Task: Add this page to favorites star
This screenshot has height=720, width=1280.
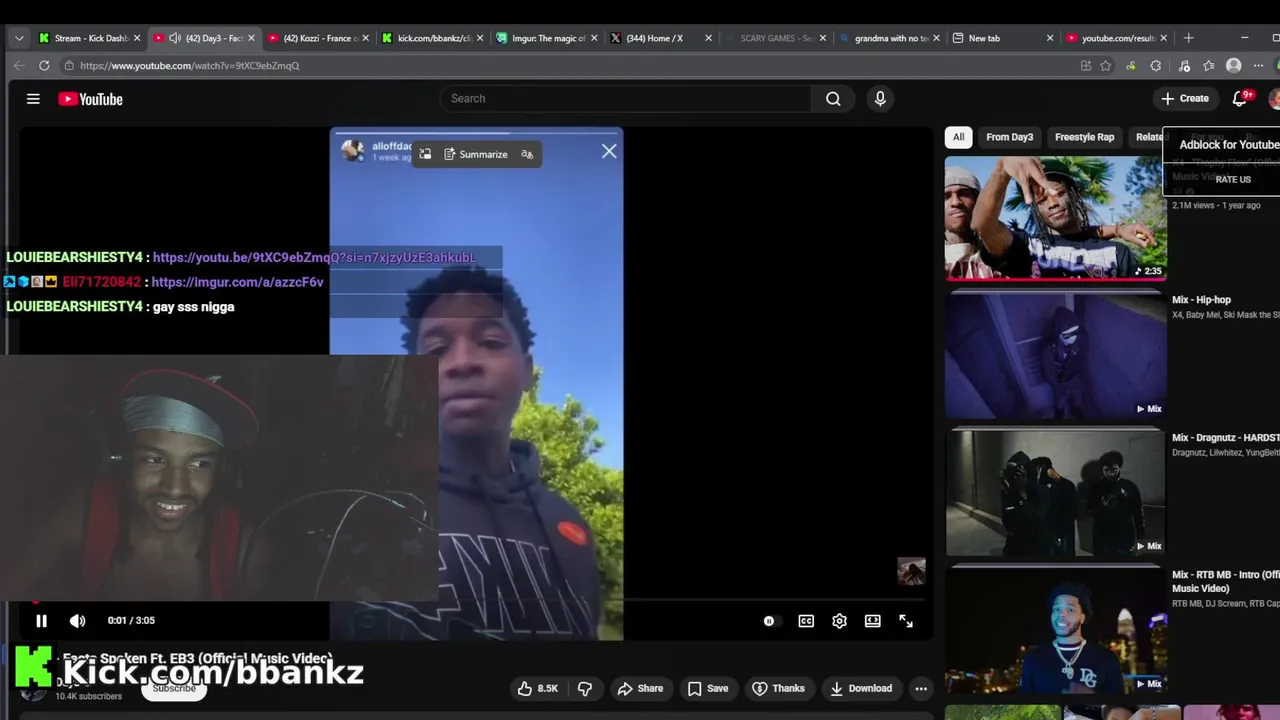Action: pos(1106,66)
